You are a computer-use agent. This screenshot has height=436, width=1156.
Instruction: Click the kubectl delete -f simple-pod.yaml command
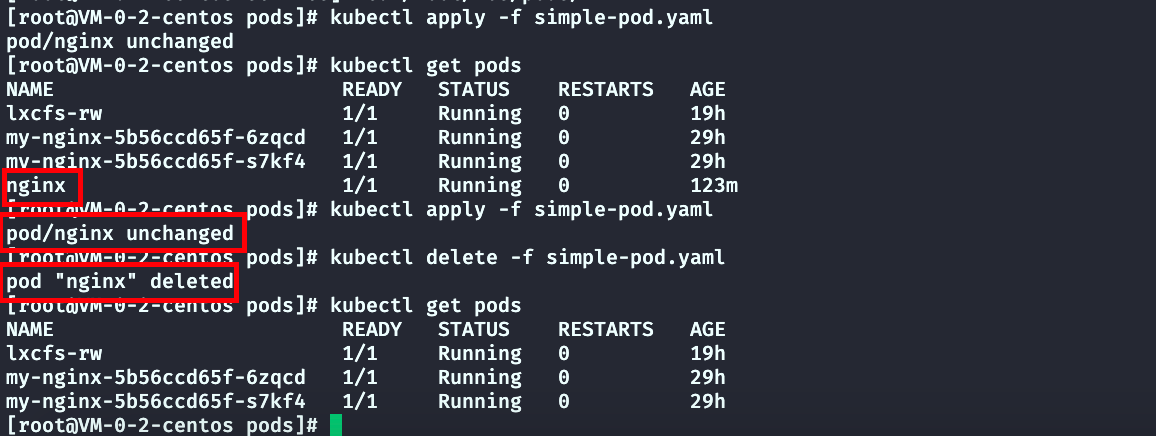coord(527,258)
